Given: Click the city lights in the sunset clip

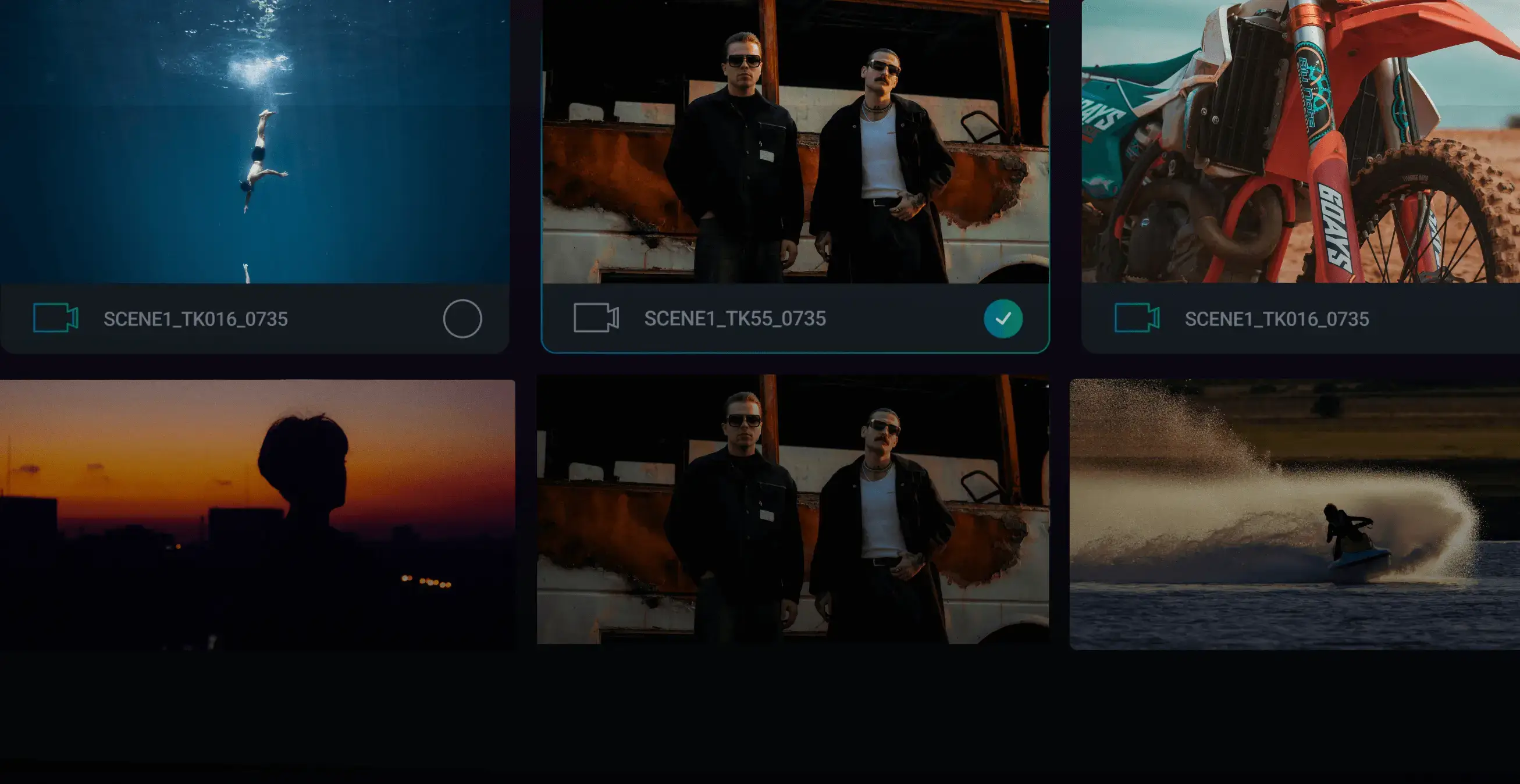Looking at the screenshot, I should [x=426, y=582].
